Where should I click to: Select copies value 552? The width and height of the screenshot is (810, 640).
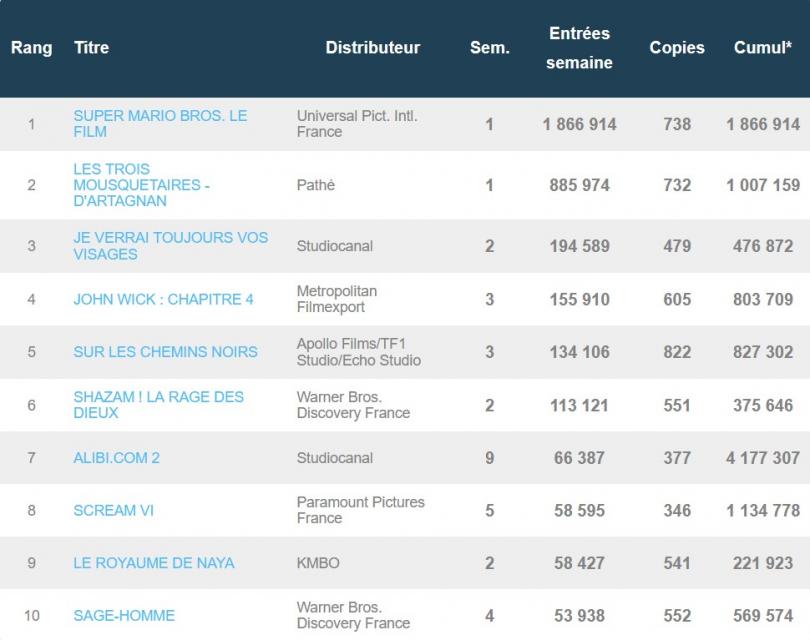tap(677, 615)
